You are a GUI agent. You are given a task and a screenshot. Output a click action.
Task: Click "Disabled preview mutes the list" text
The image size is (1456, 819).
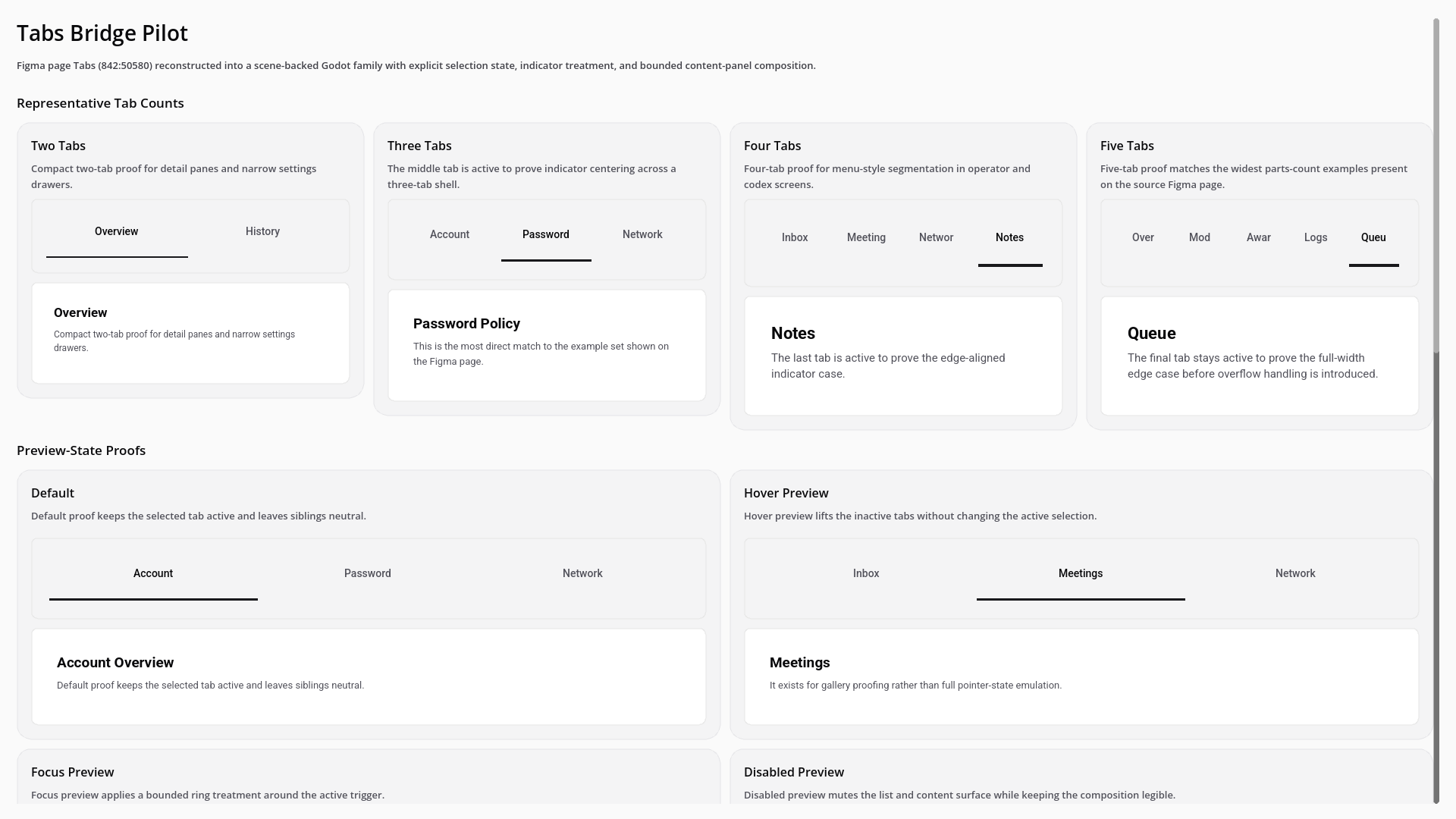click(x=959, y=795)
